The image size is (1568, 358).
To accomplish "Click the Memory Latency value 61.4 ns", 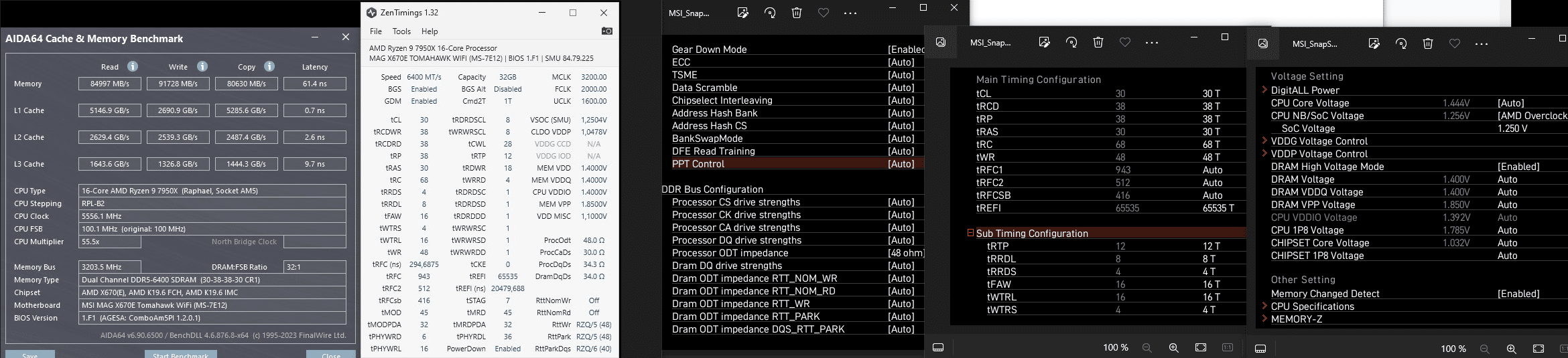I will tap(315, 84).
